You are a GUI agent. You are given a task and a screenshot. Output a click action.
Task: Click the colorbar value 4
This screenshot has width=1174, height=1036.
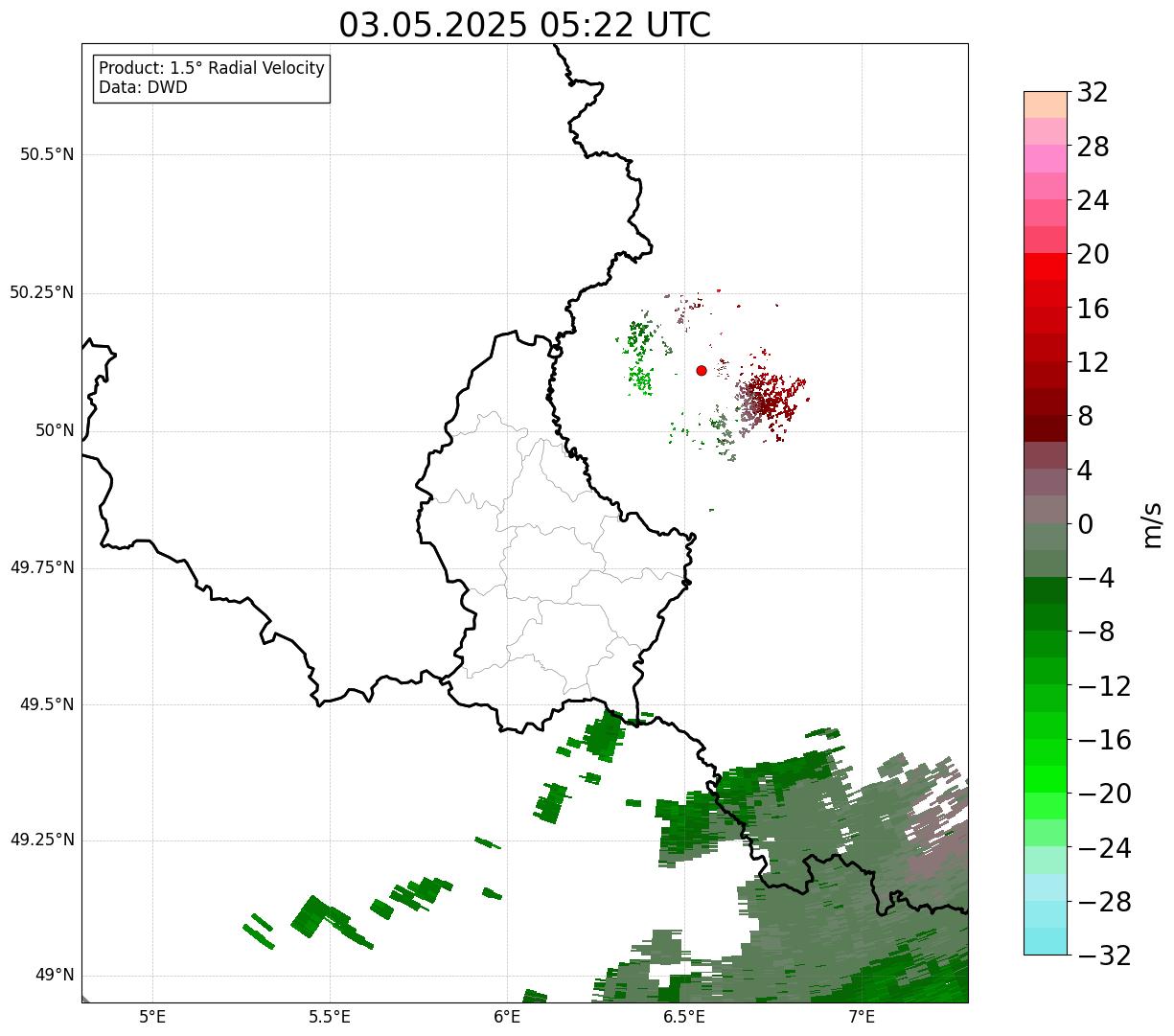pos(1085,470)
